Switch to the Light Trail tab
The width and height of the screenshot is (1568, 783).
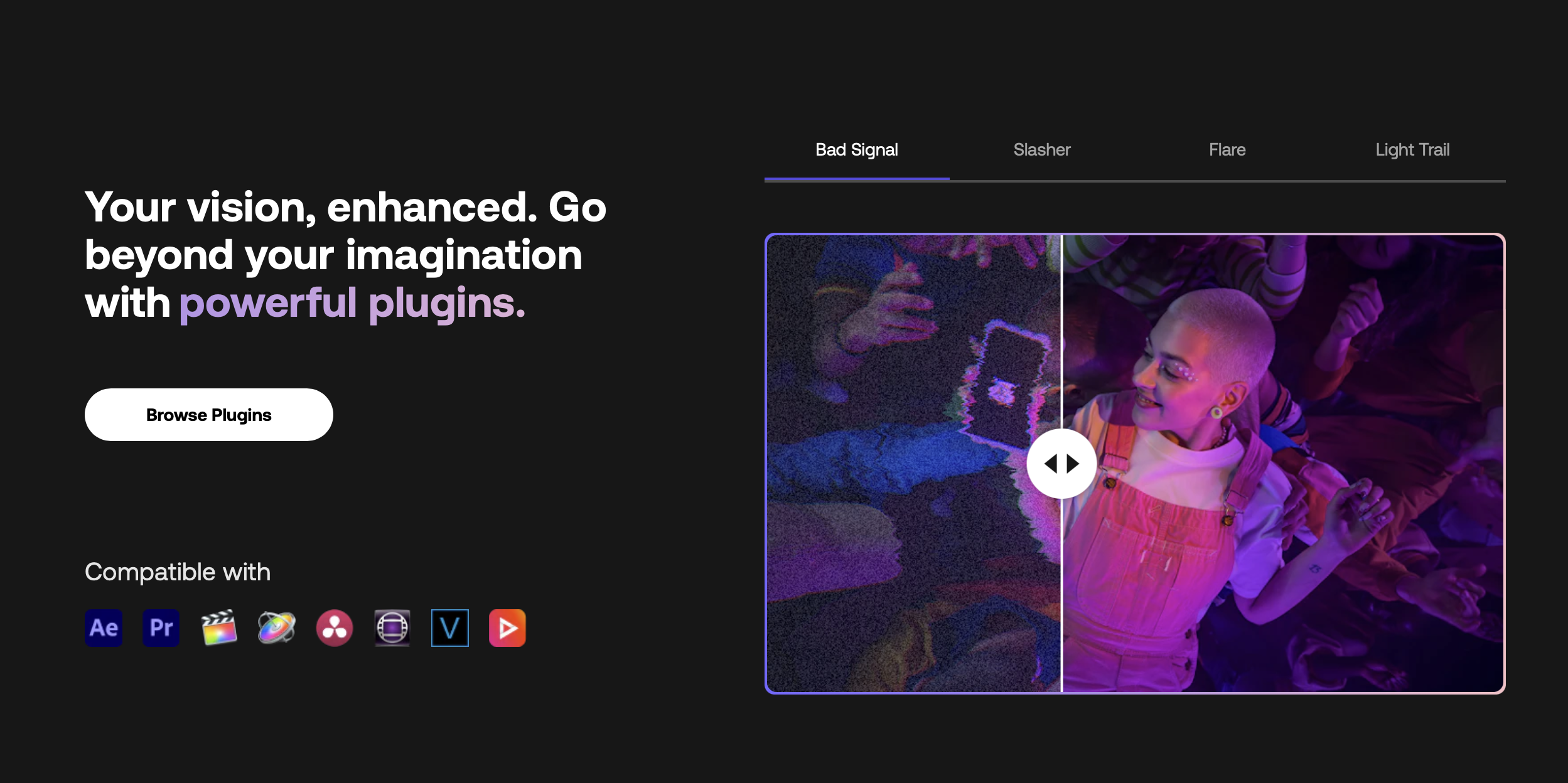(x=1412, y=150)
